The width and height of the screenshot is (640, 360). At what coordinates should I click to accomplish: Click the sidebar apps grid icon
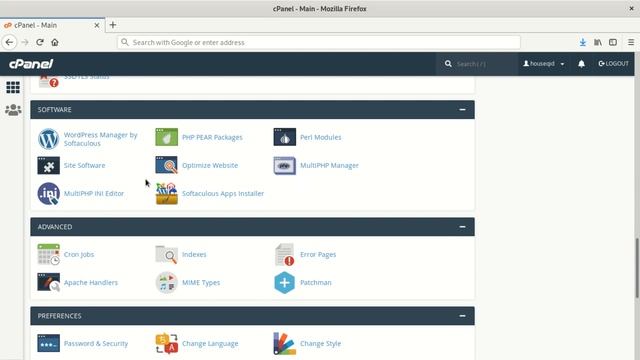(13, 87)
